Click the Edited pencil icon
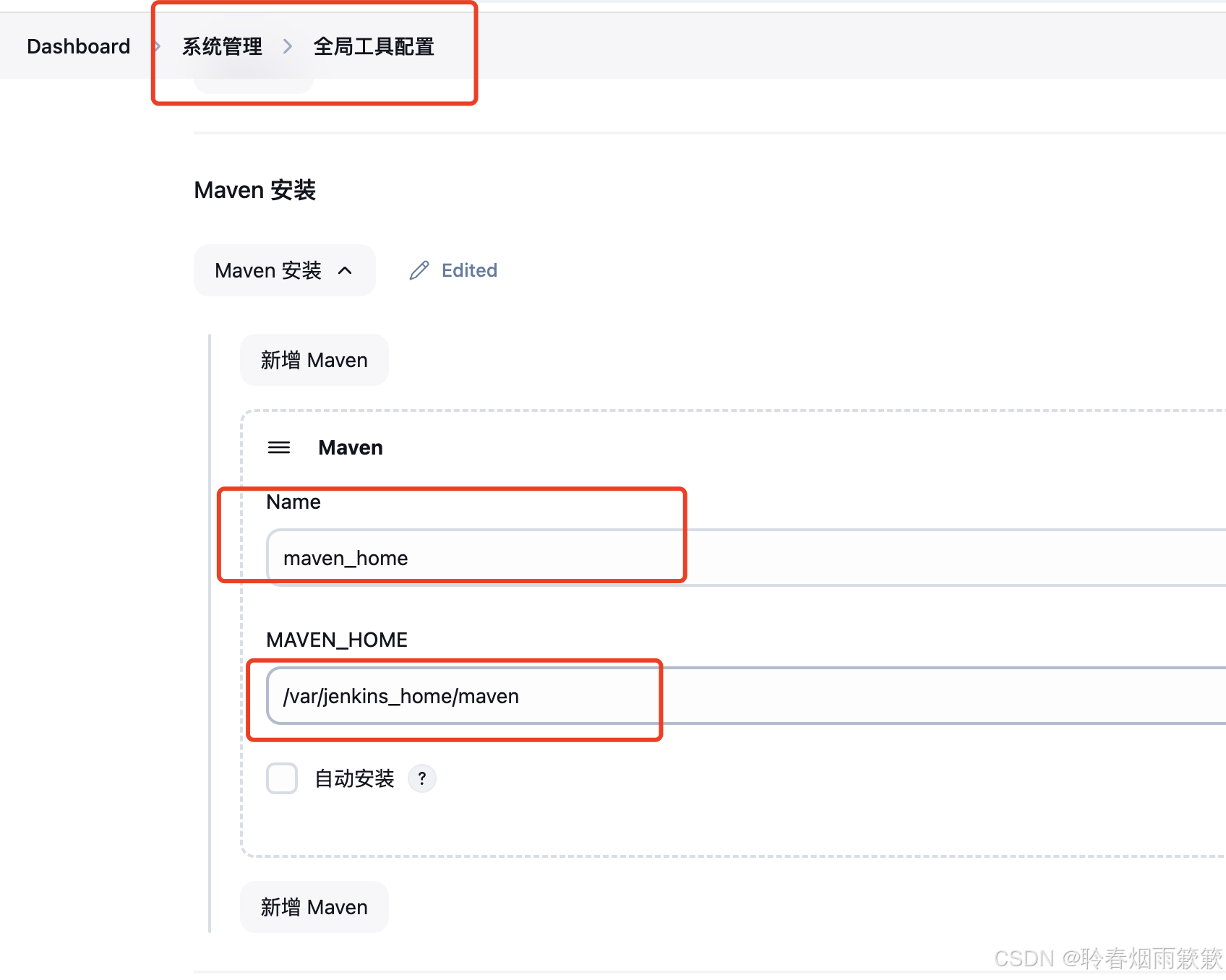 (419, 270)
